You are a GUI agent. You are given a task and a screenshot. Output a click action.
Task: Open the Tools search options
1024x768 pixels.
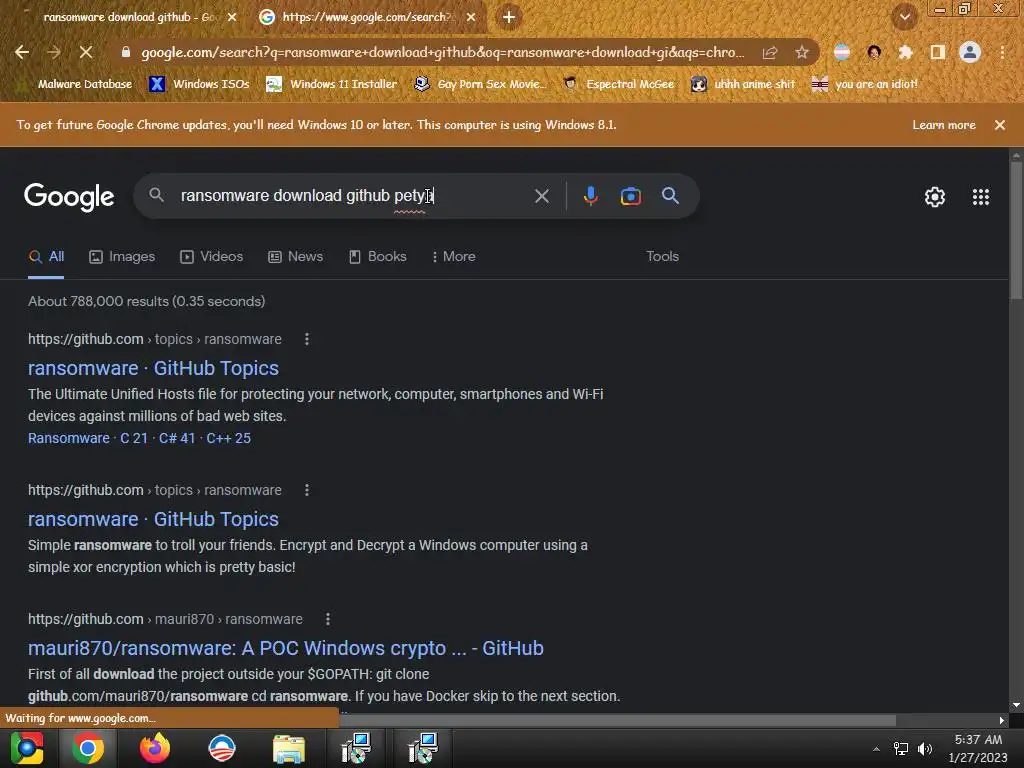pyautogui.click(x=662, y=257)
